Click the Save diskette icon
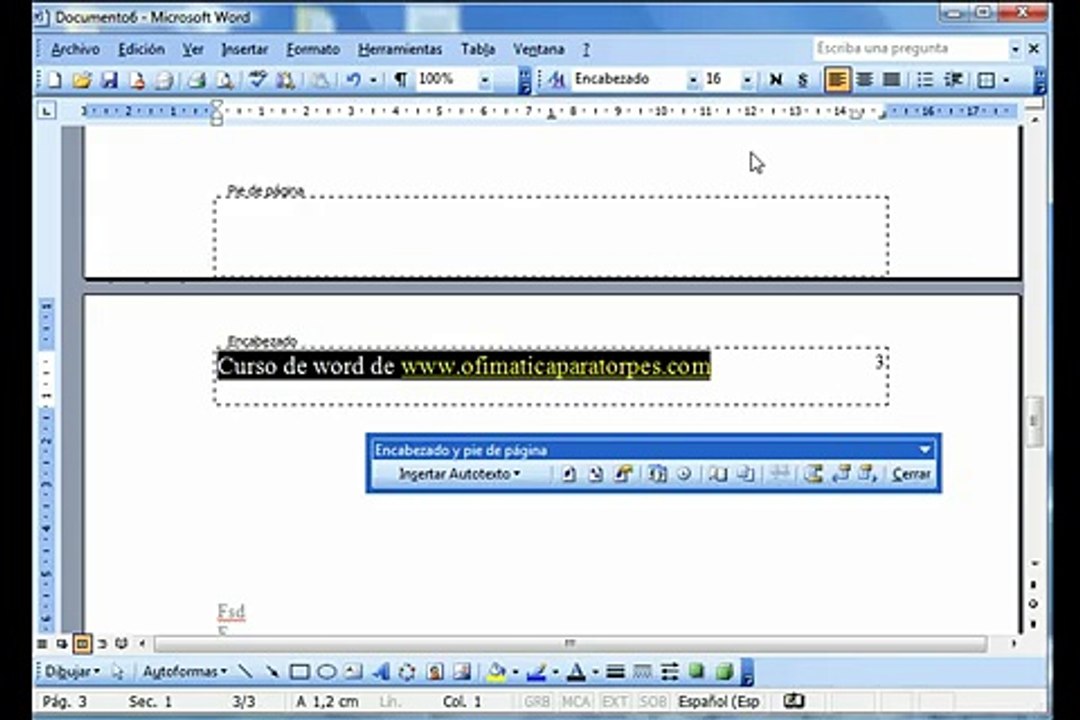This screenshot has height=720, width=1080. coord(109,80)
